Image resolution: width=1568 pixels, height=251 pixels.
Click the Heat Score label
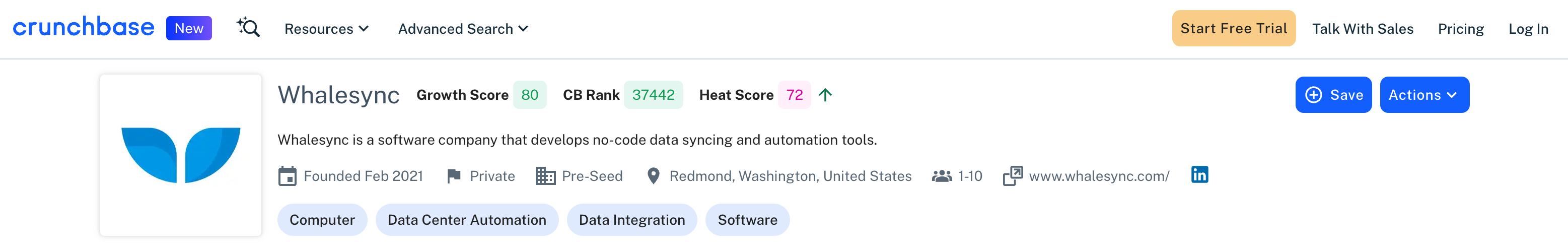(x=737, y=95)
